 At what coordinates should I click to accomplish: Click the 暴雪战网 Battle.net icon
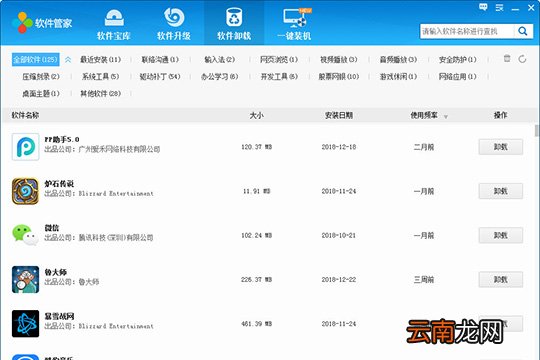click(x=25, y=323)
